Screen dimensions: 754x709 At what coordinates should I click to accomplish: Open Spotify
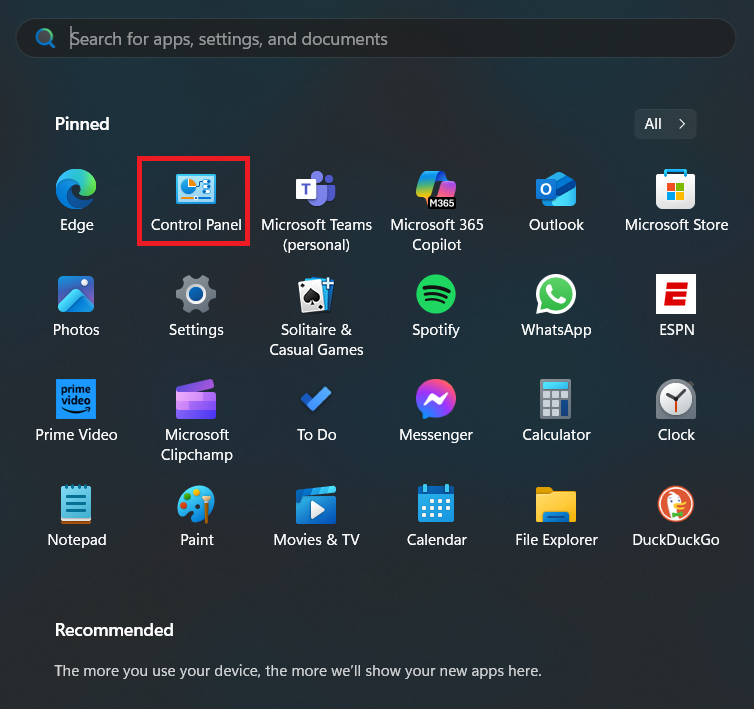coord(436,305)
